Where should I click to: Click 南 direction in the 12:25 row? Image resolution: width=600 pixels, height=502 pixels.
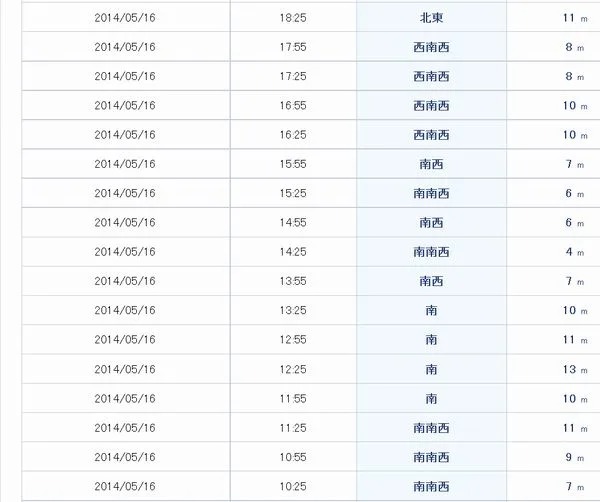click(x=431, y=370)
